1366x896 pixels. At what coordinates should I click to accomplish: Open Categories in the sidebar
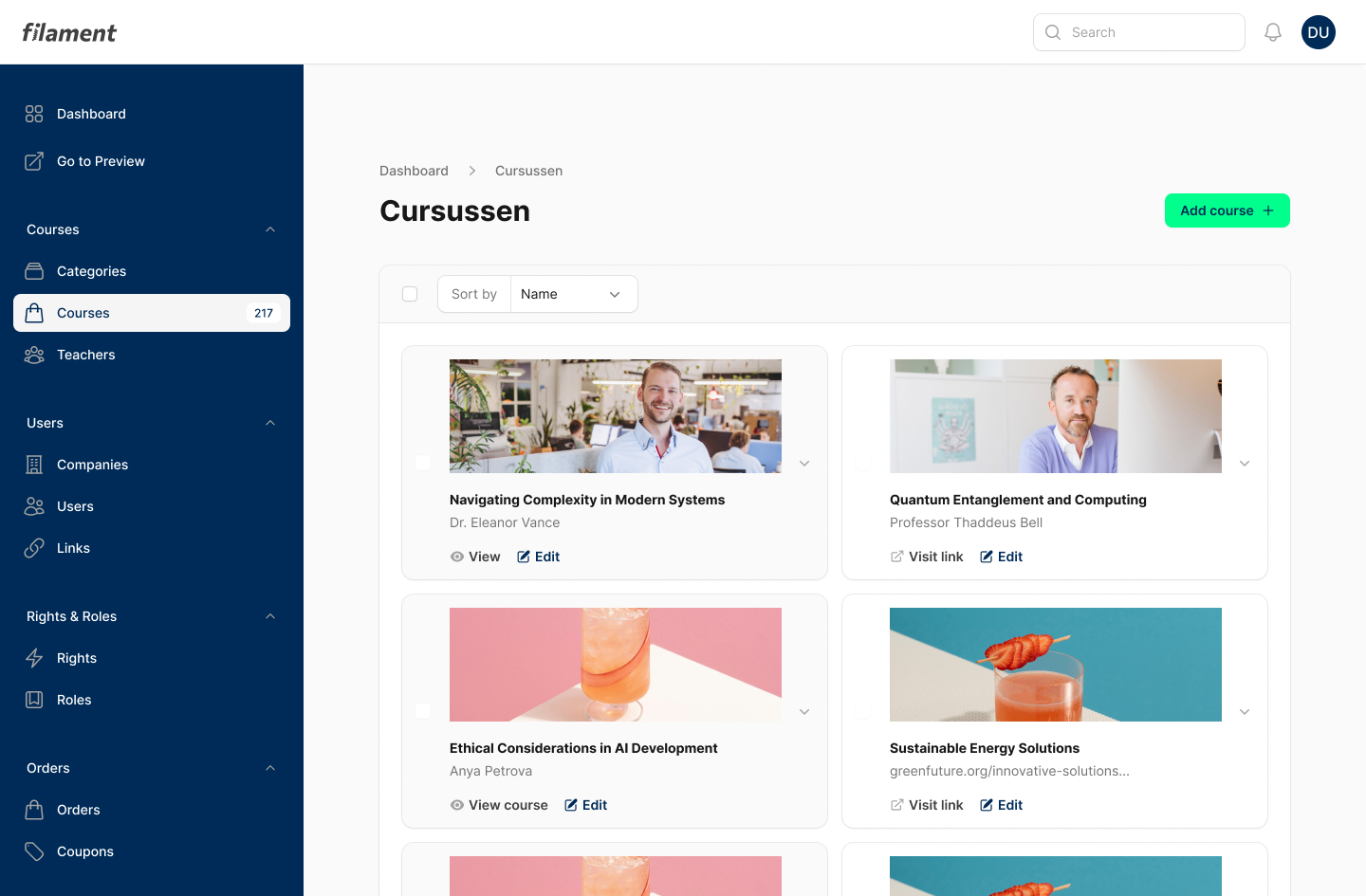[152, 271]
